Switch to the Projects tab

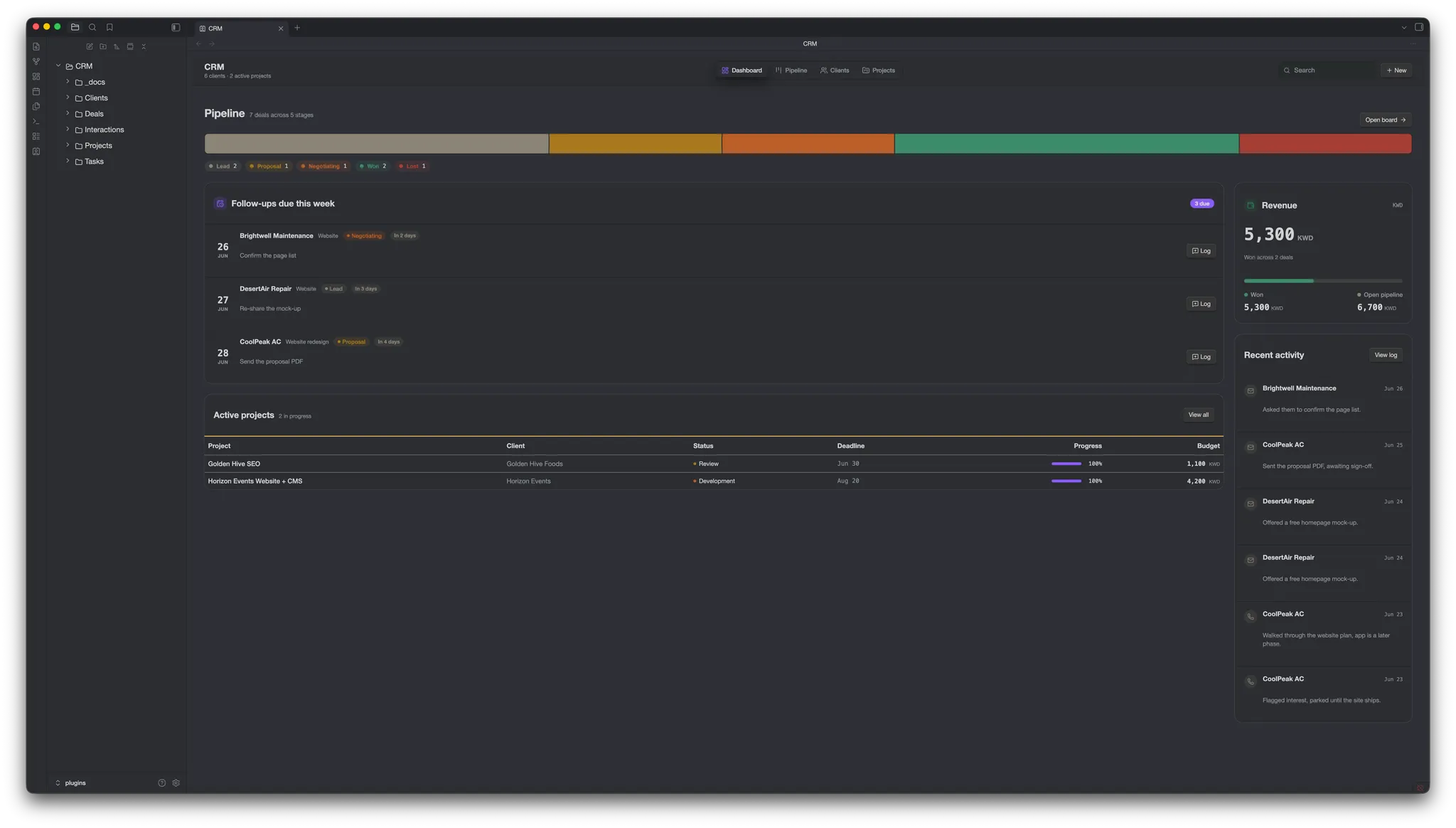click(879, 70)
